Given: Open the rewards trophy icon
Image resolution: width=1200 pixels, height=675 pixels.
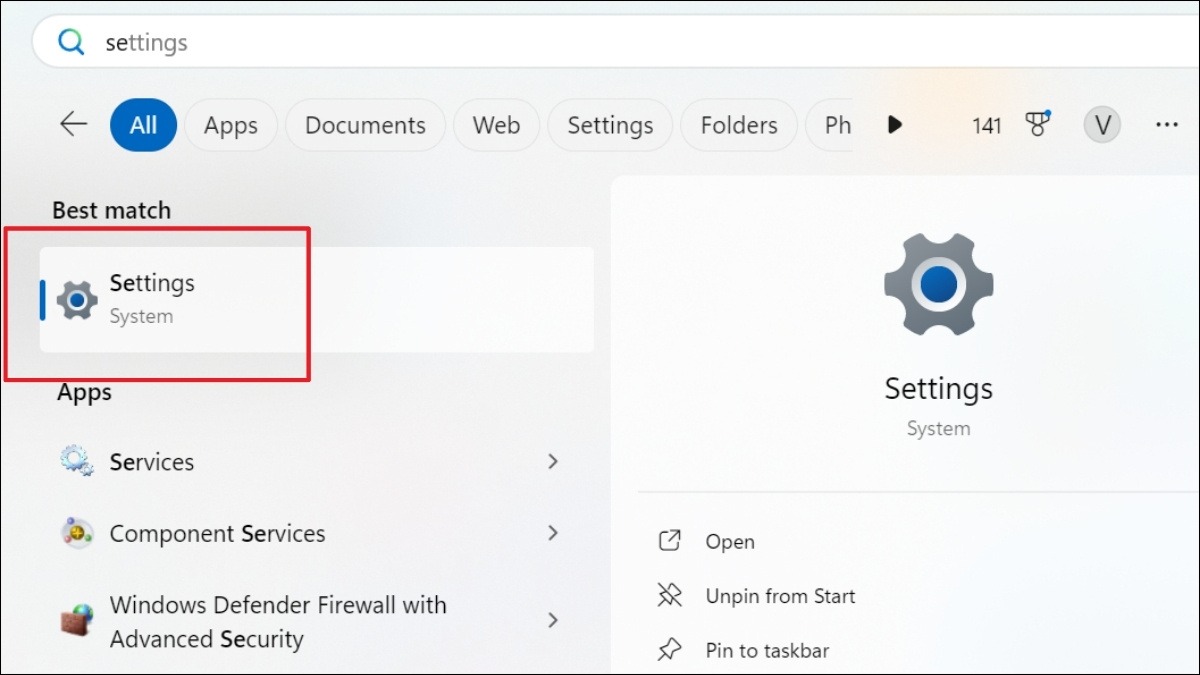Looking at the screenshot, I should click(1037, 124).
